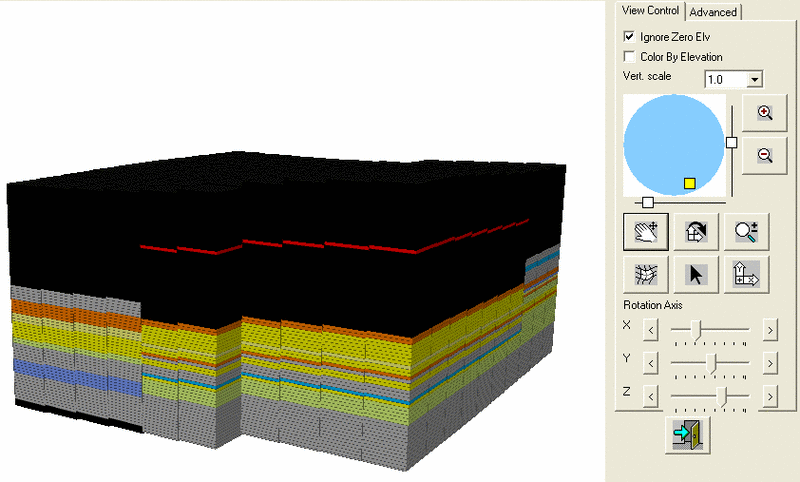Screen dimensions: 800x482
Task: Click the zoom out magnifier button
Action: 764,156
